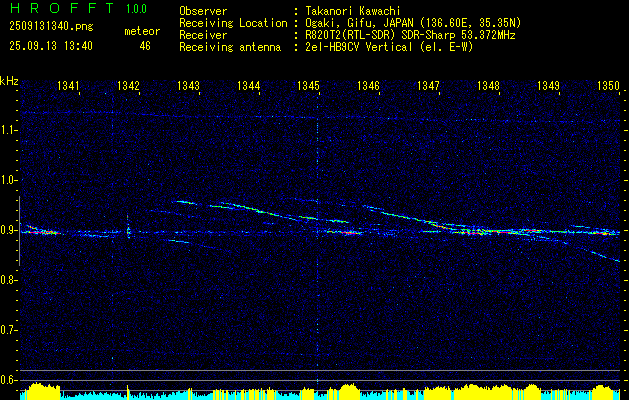Click the HROFFT title text
Screen dimensions: 629x400
click(x=63, y=8)
